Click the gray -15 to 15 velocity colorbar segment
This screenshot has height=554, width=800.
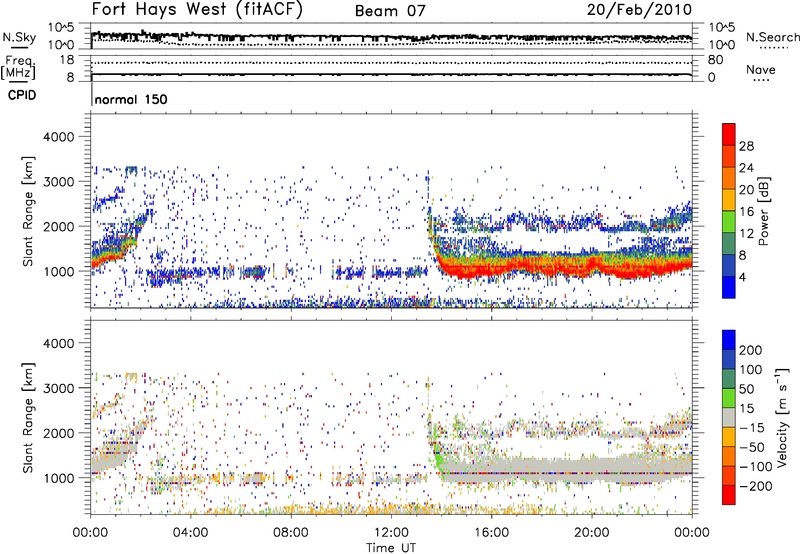729,417
